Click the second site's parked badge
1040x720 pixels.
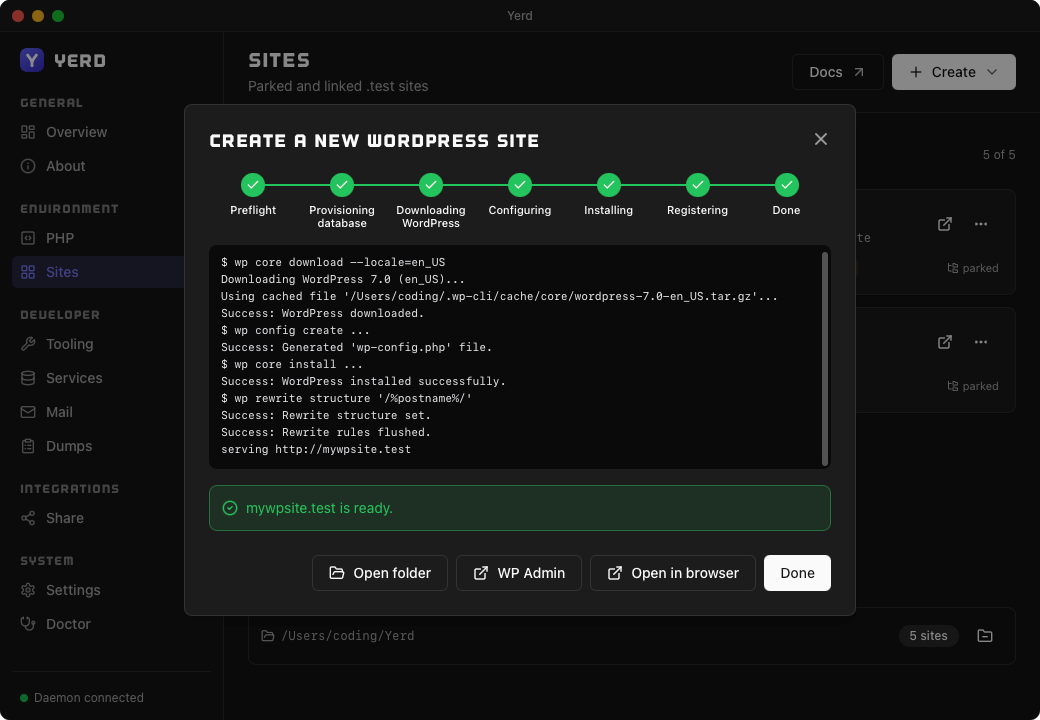pos(972,386)
